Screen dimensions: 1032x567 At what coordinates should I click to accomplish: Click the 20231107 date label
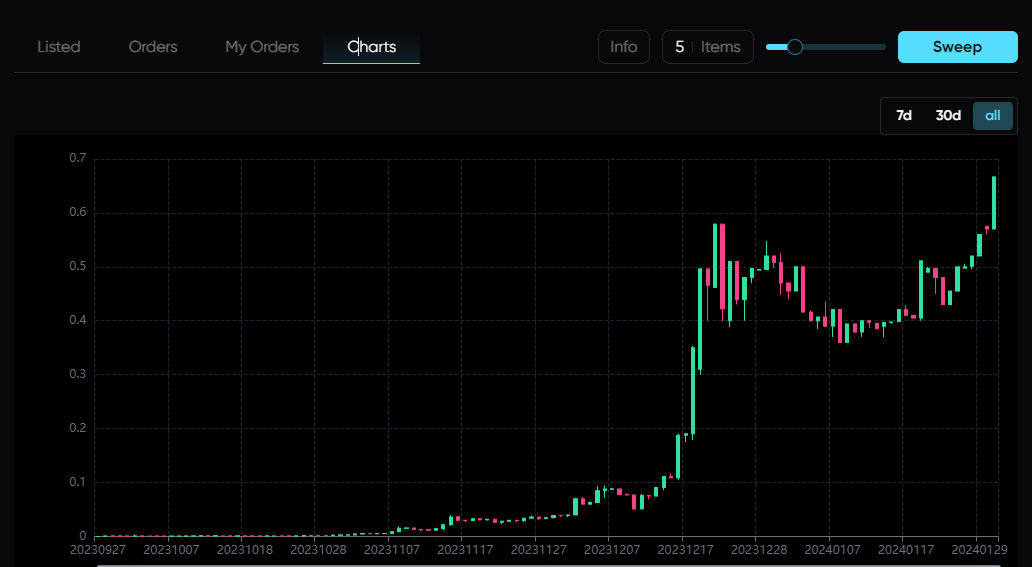(x=392, y=549)
